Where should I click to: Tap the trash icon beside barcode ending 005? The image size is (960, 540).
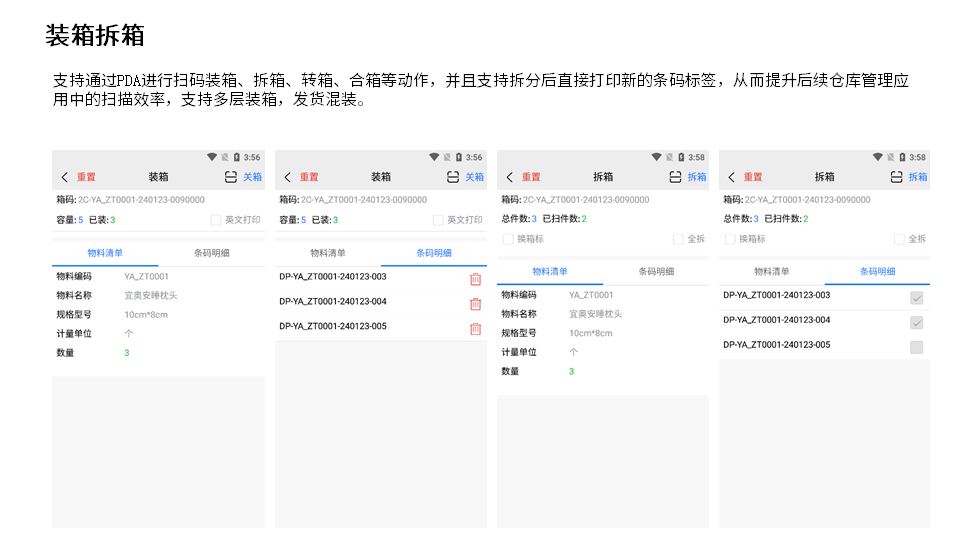tap(475, 329)
